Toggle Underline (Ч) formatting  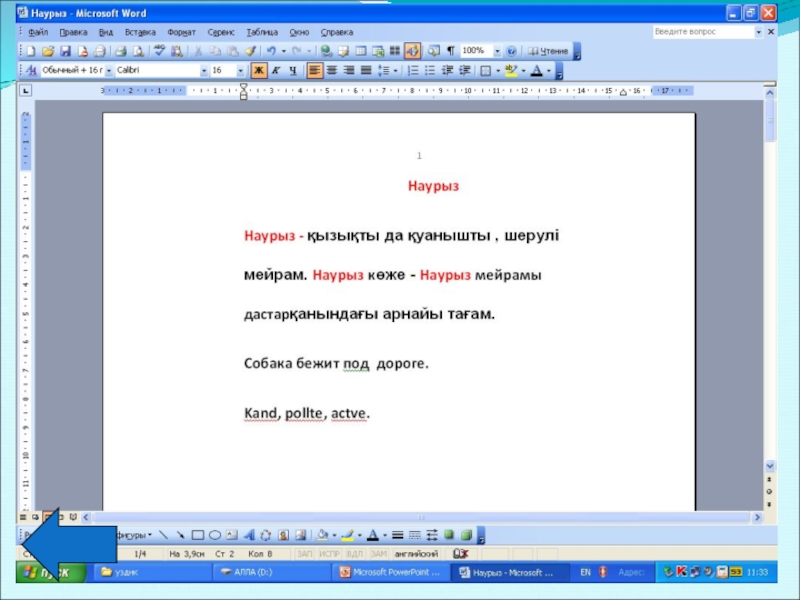click(x=293, y=70)
